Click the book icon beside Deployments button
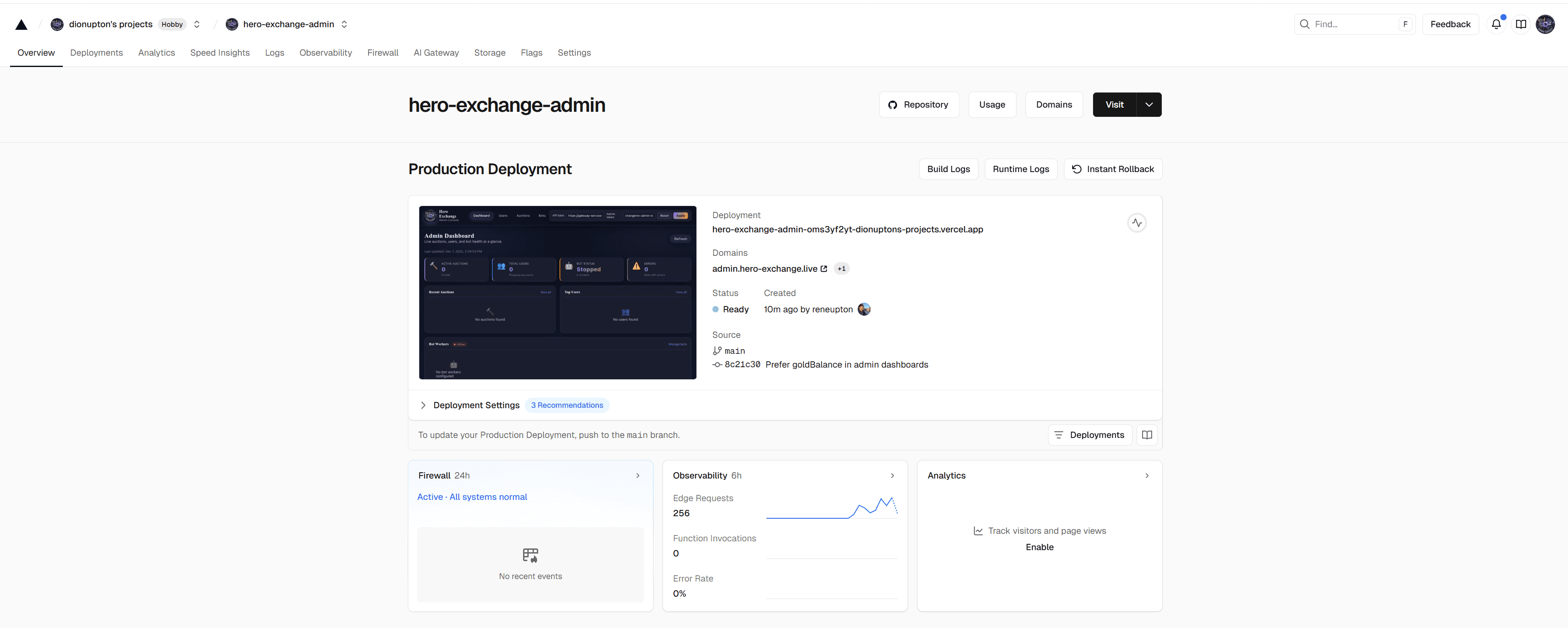Image resolution: width=1568 pixels, height=628 pixels. 1147,435
